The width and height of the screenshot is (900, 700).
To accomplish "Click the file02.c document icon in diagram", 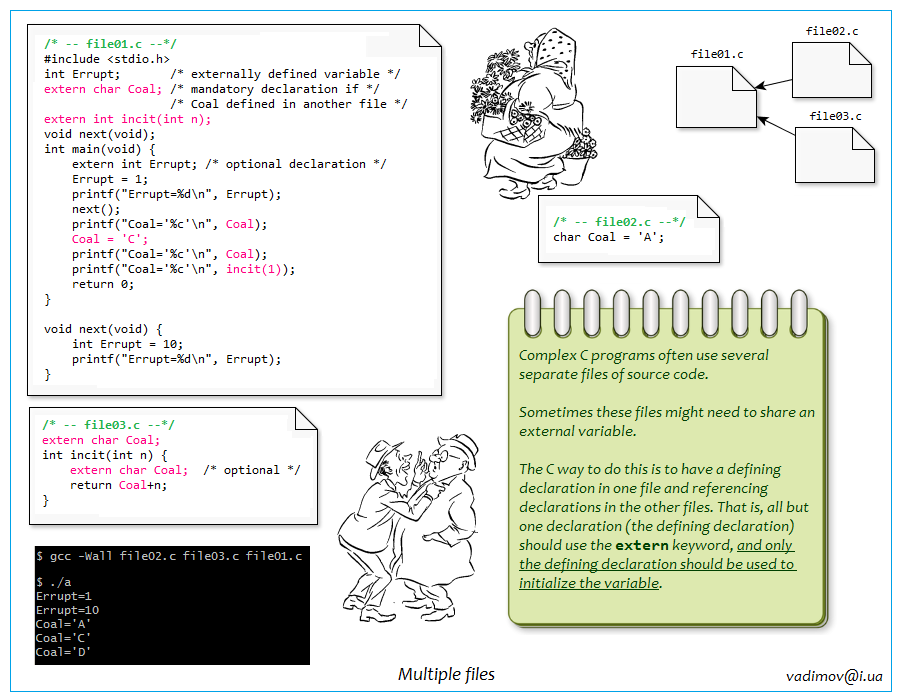I will click(832, 70).
